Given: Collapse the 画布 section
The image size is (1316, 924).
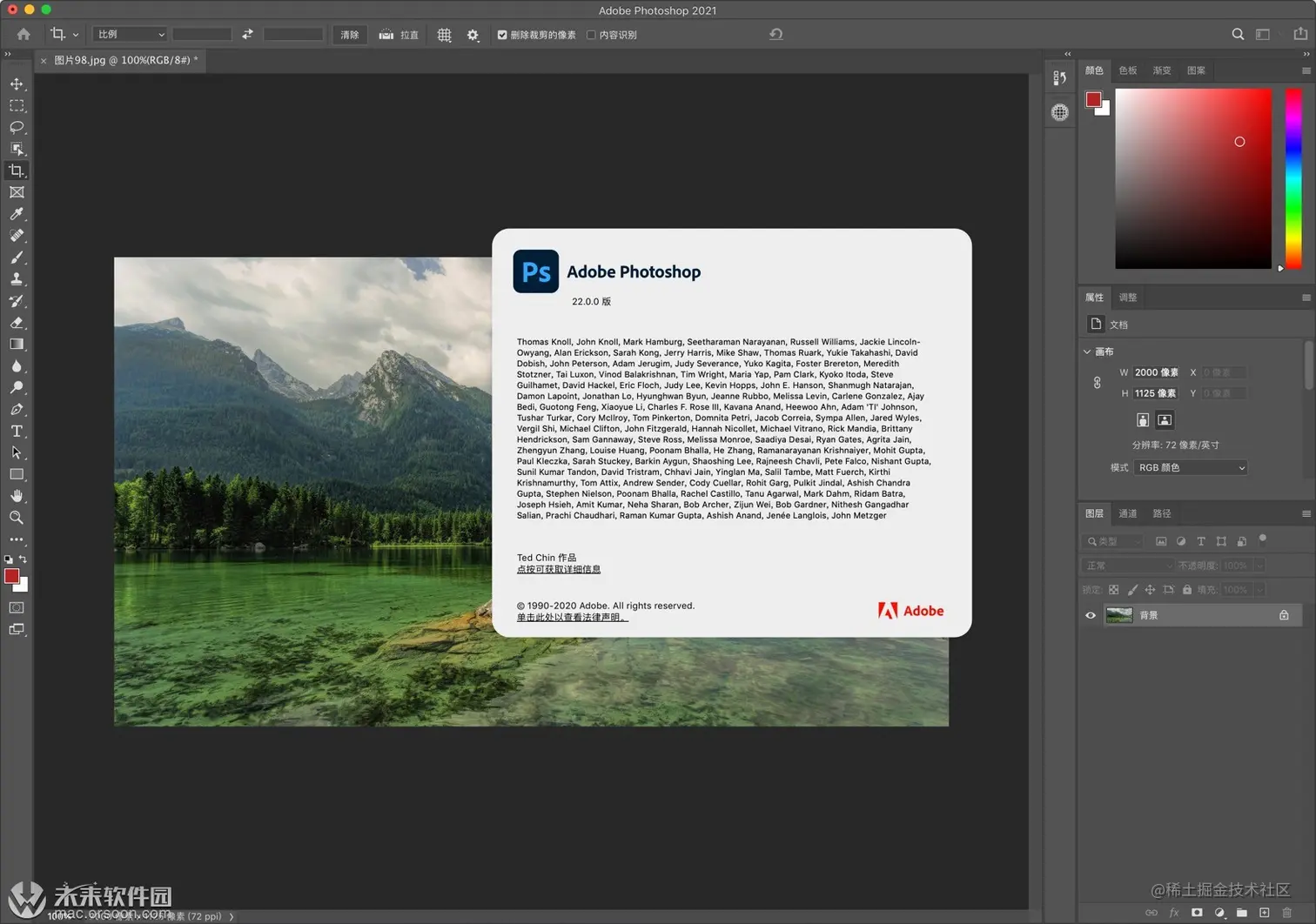Looking at the screenshot, I should coord(1087,352).
